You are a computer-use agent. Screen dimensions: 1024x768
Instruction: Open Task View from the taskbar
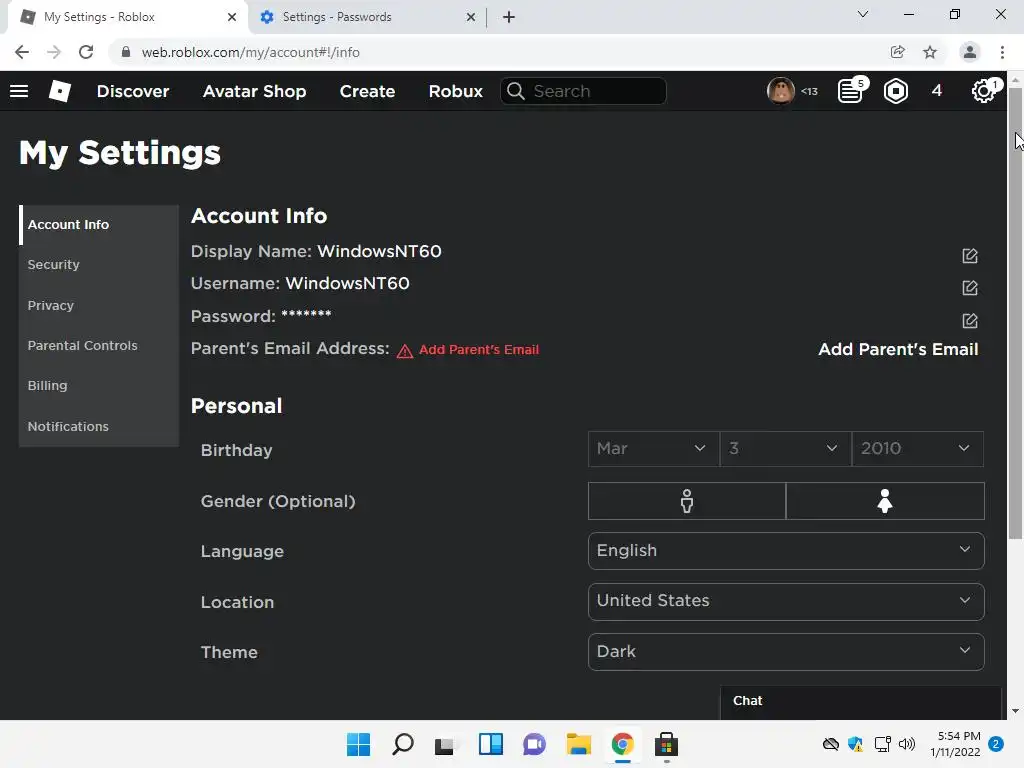tap(446, 744)
